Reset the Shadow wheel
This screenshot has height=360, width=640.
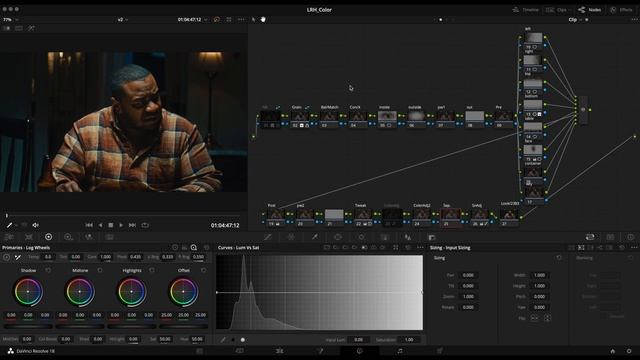coord(48,270)
